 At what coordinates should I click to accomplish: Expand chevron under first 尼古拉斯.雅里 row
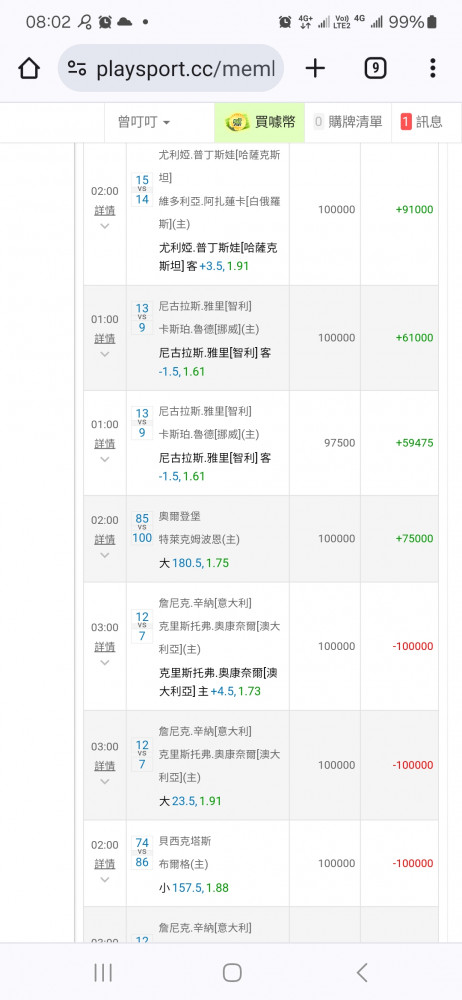point(105,355)
